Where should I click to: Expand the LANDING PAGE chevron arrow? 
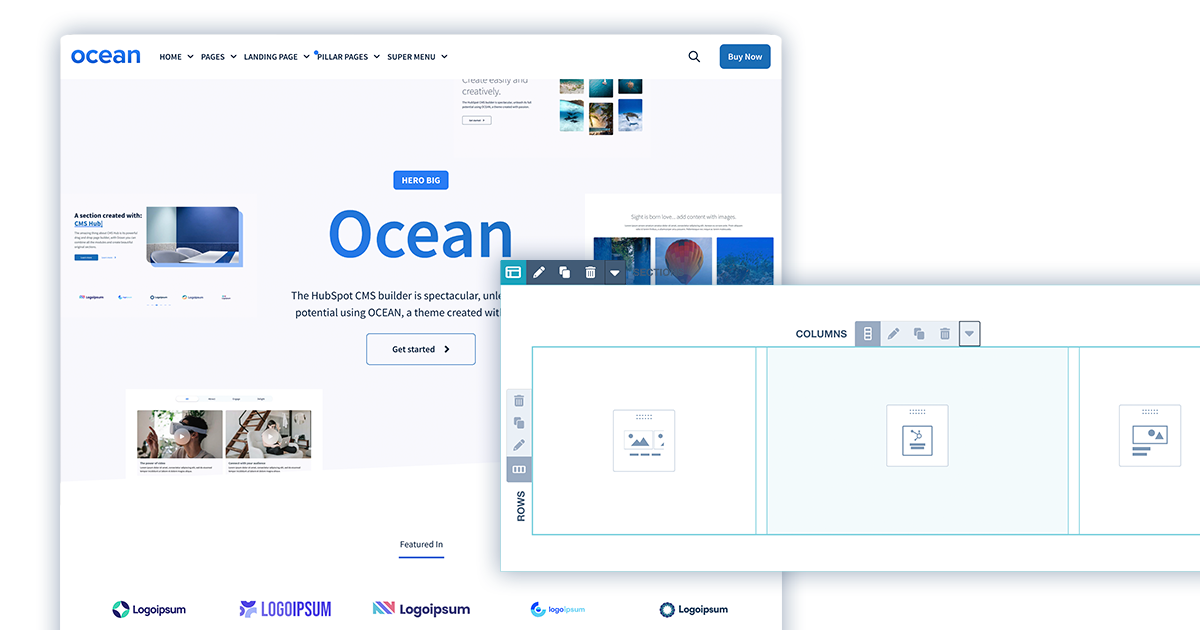click(x=306, y=57)
